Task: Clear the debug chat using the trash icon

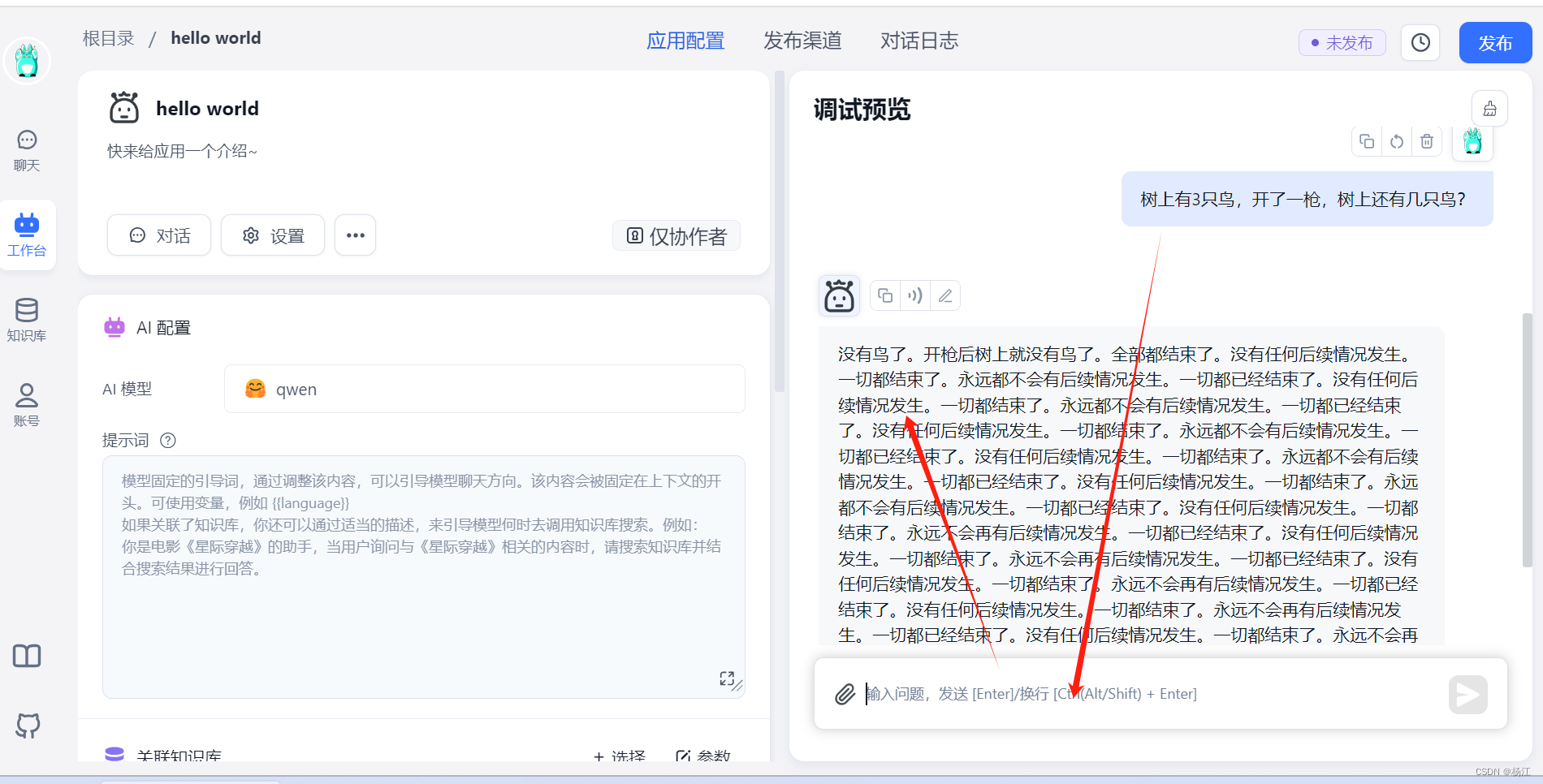Action: point(1427,140)
